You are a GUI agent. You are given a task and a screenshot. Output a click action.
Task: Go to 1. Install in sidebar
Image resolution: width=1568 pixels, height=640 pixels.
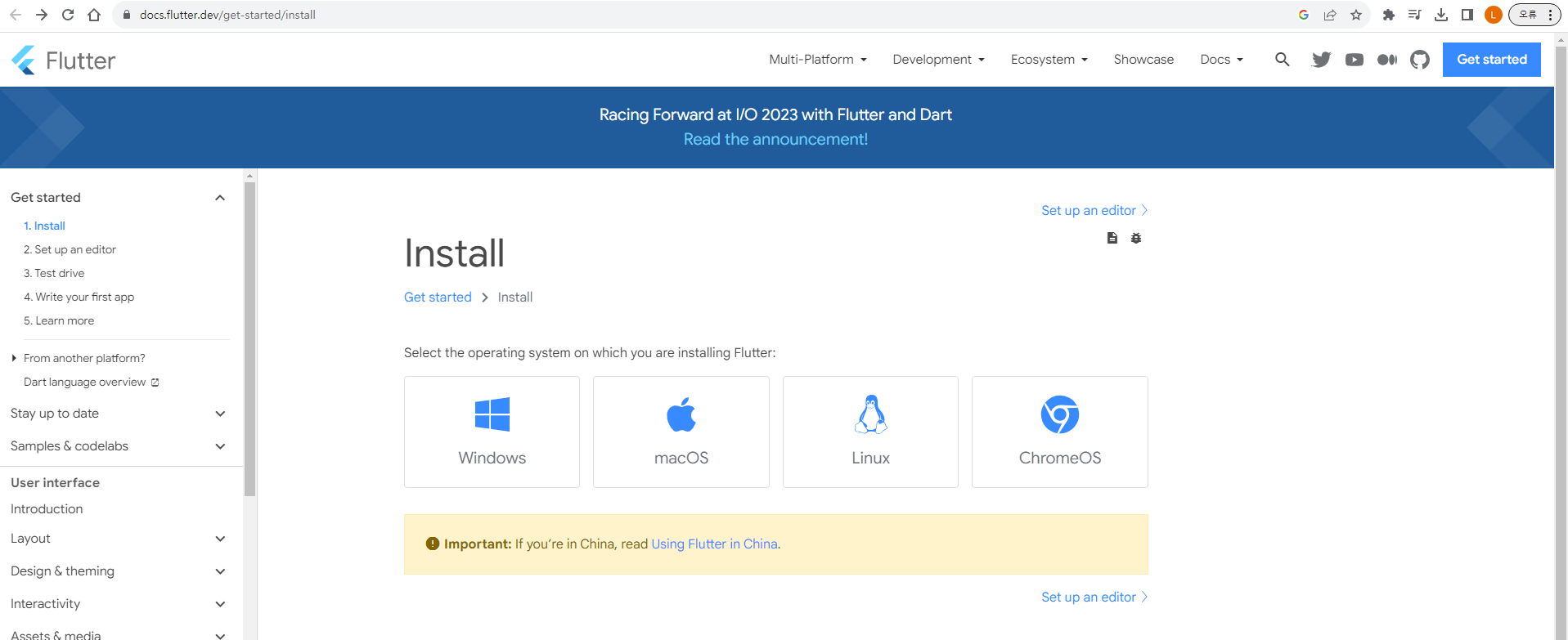click(44, 226)
